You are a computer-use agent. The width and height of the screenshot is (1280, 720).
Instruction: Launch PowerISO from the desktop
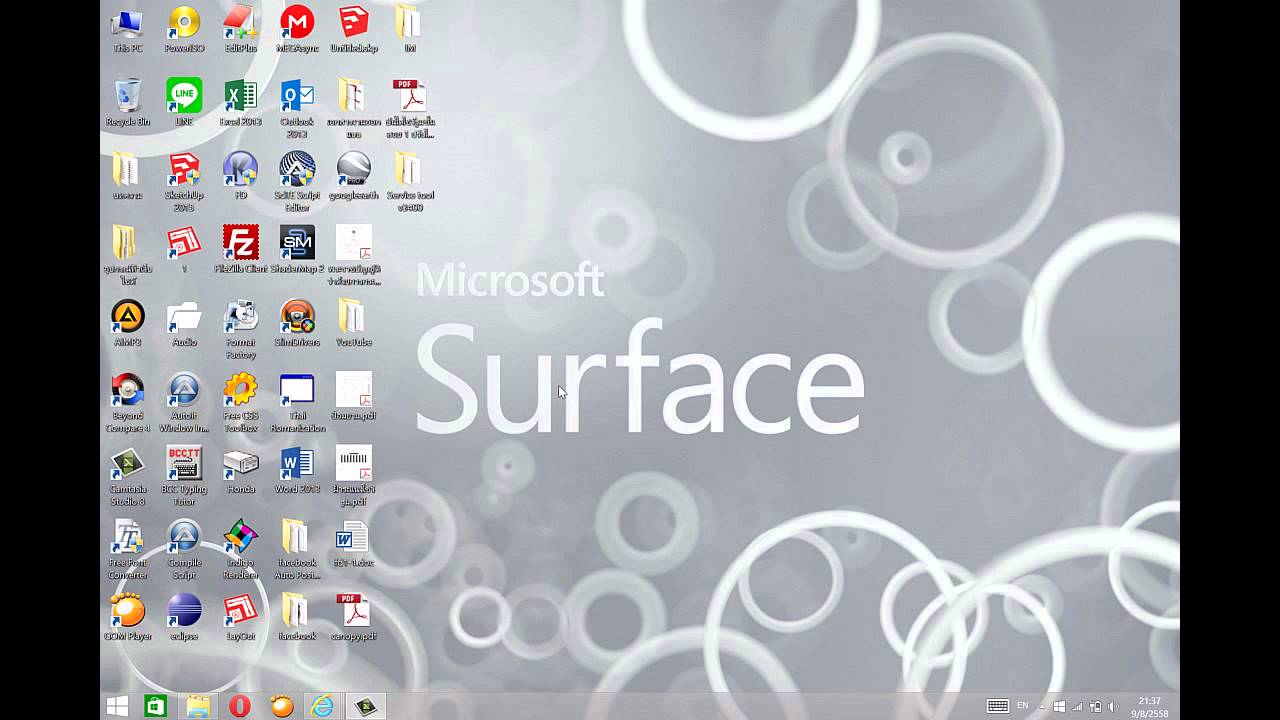point(184,29)
